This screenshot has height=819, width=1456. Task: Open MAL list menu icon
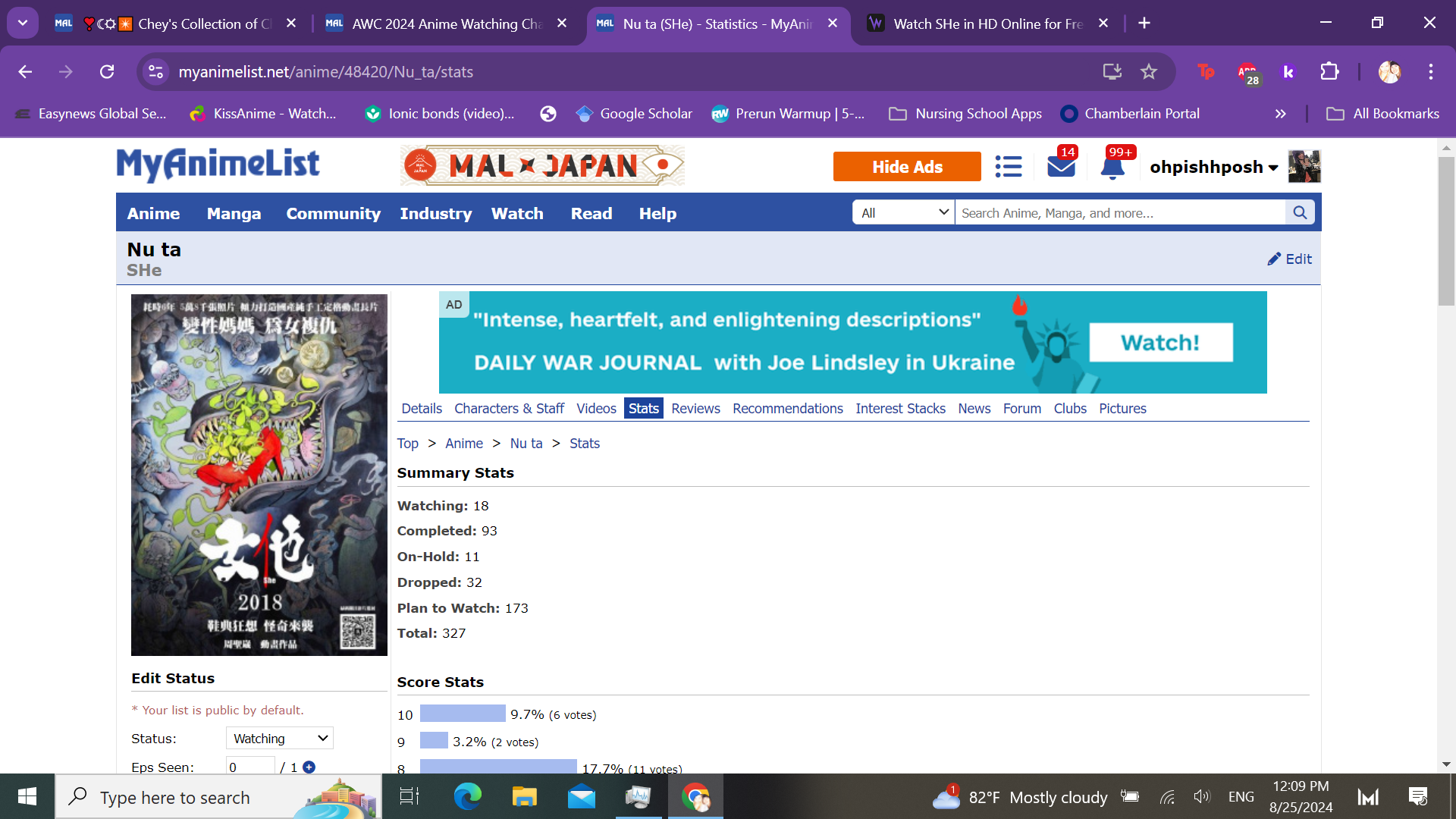[x=1008, y=167]
